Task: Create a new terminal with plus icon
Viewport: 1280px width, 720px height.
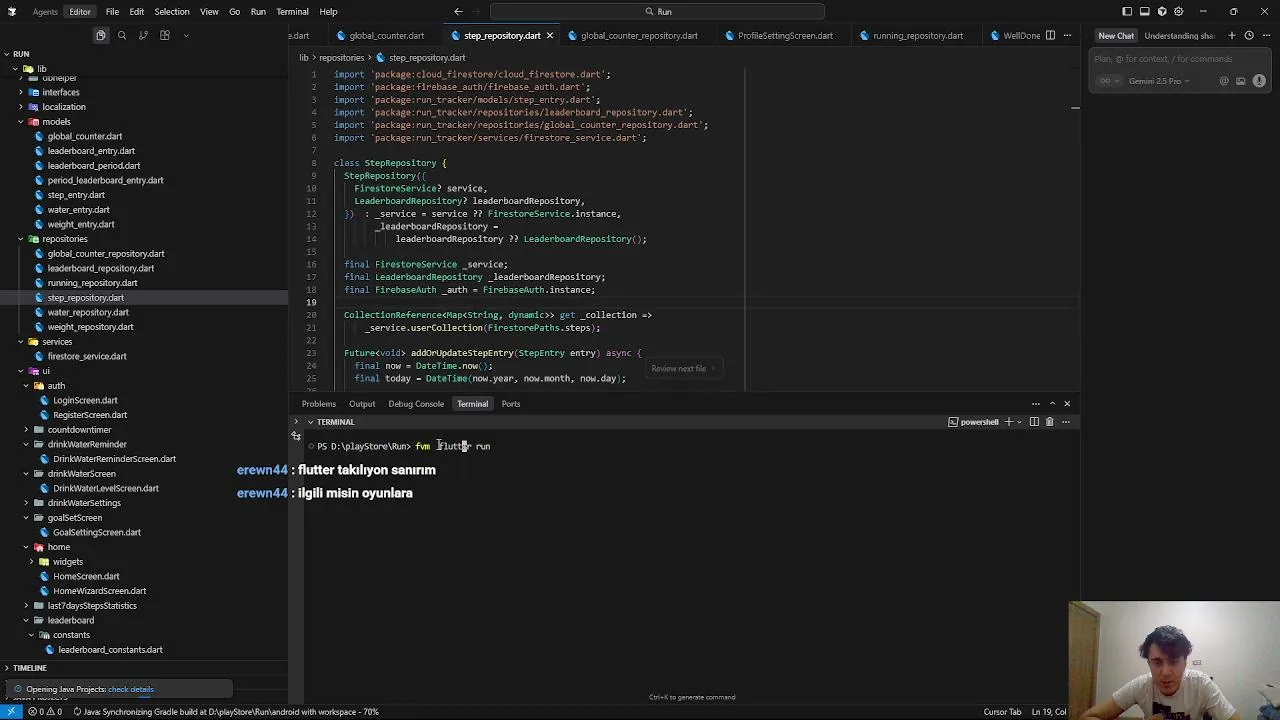Action: (x=1008, y=422)
